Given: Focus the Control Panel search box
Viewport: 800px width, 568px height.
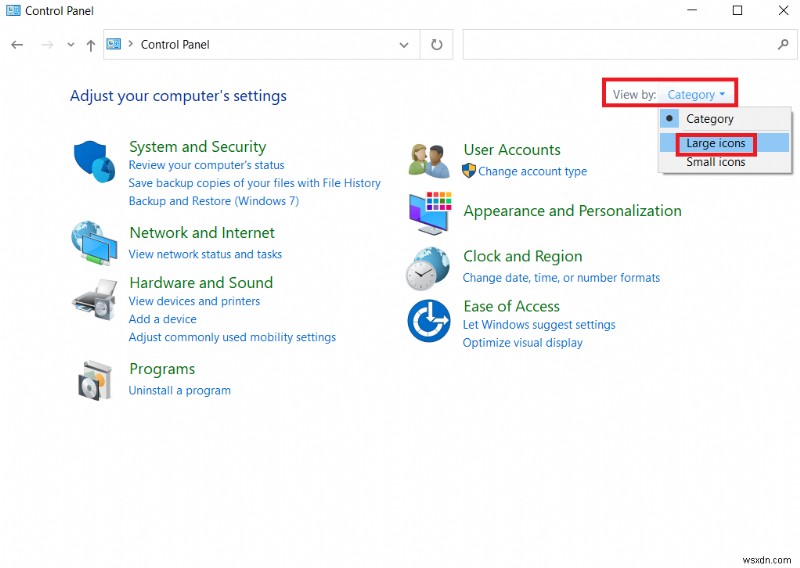Looking at the screenshot, I should (x=620, y=45).
